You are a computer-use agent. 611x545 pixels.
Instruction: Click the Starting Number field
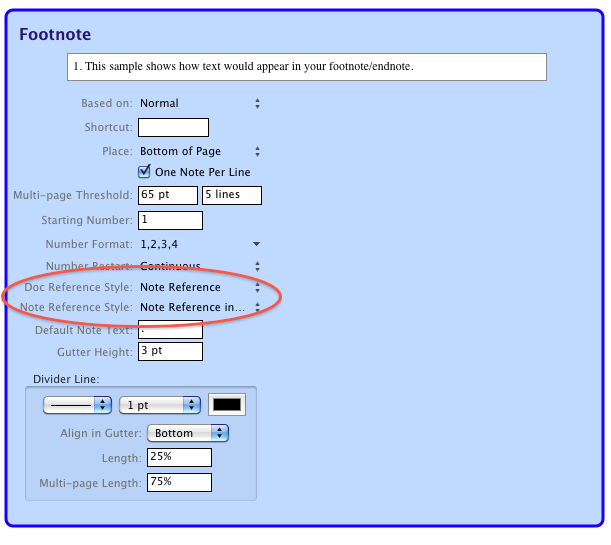coord(169,220)
